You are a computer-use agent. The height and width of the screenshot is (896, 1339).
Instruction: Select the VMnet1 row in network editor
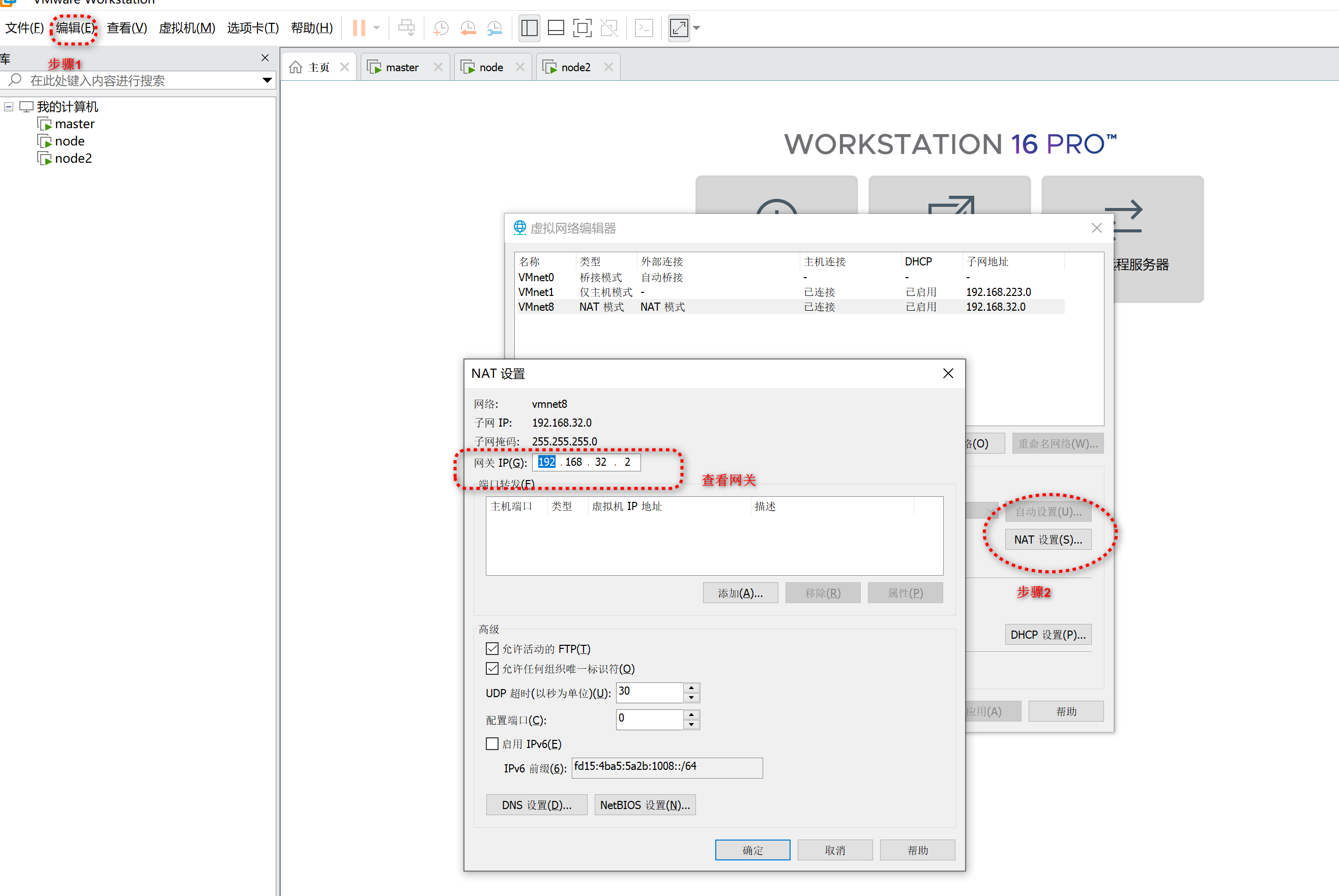click(790, 292)
